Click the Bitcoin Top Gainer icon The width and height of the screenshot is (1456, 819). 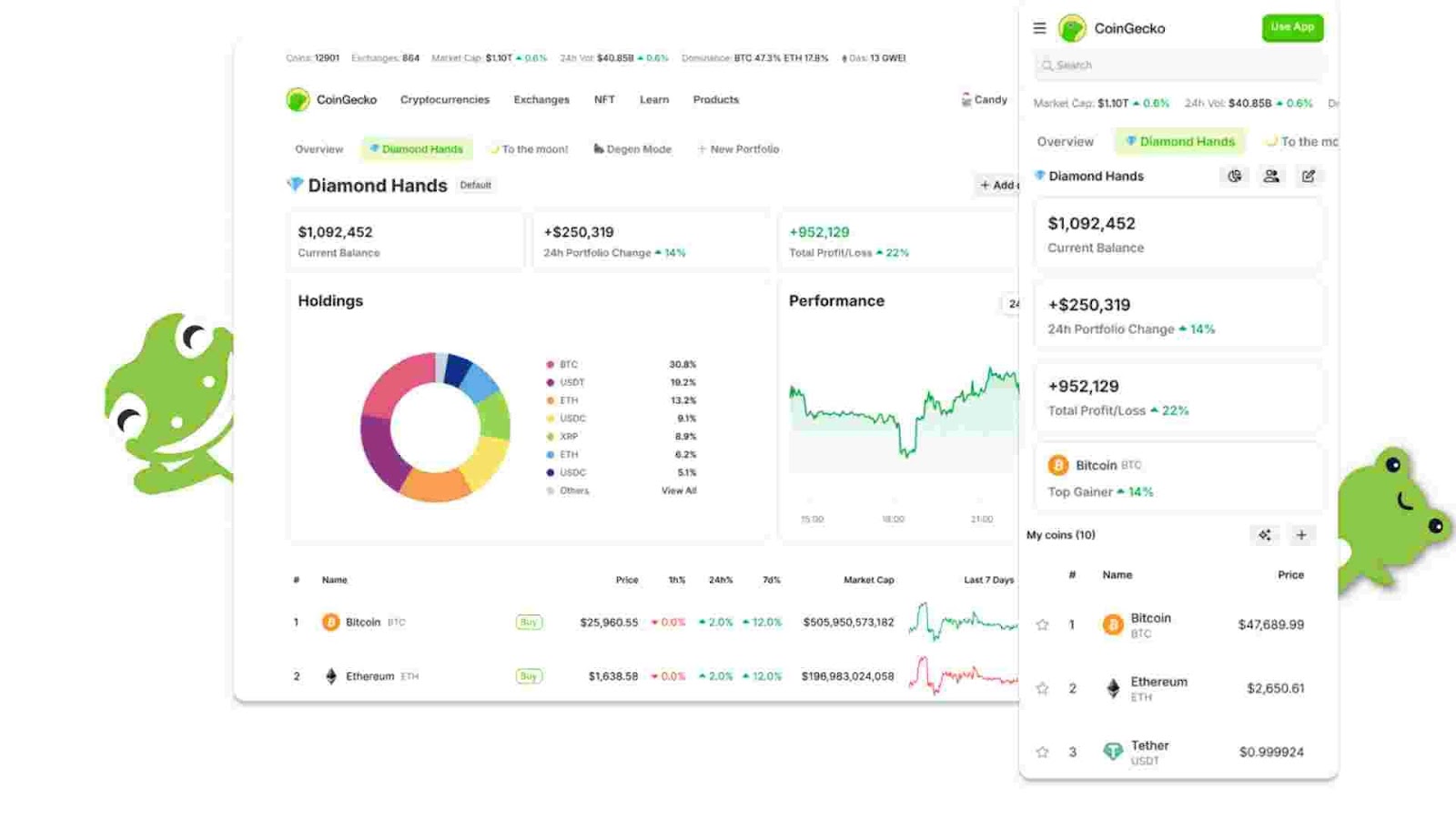1057,465
